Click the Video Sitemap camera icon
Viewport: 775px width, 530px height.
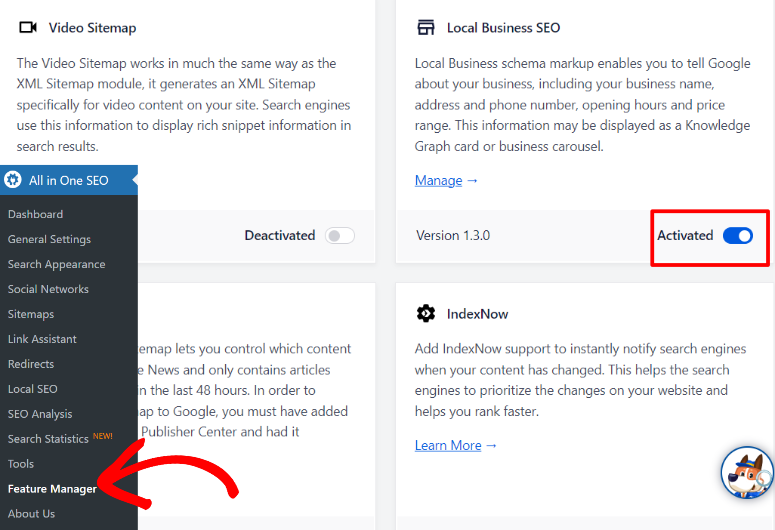click(28, 27)
